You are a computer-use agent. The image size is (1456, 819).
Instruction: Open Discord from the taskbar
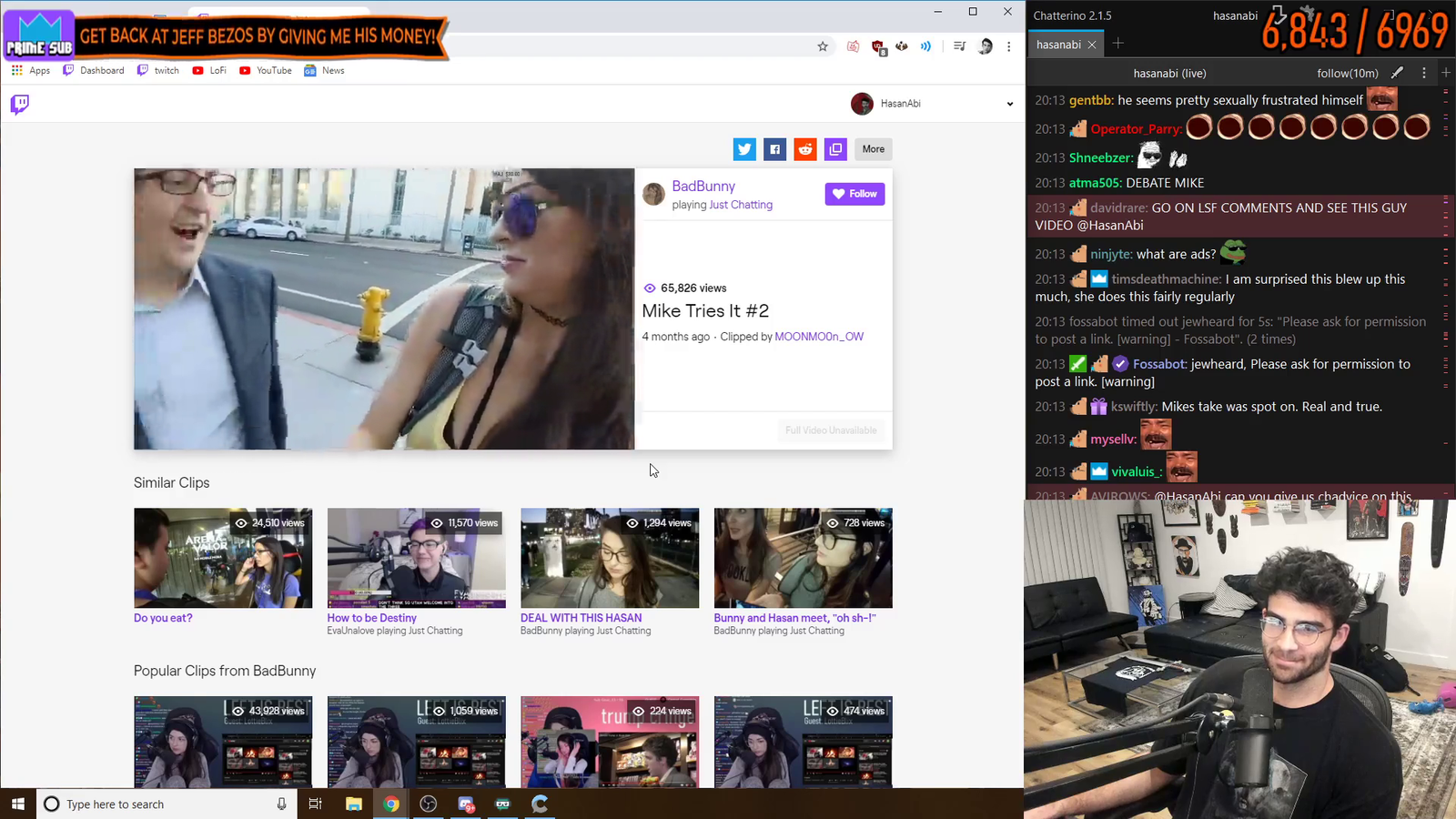(466, 804)
